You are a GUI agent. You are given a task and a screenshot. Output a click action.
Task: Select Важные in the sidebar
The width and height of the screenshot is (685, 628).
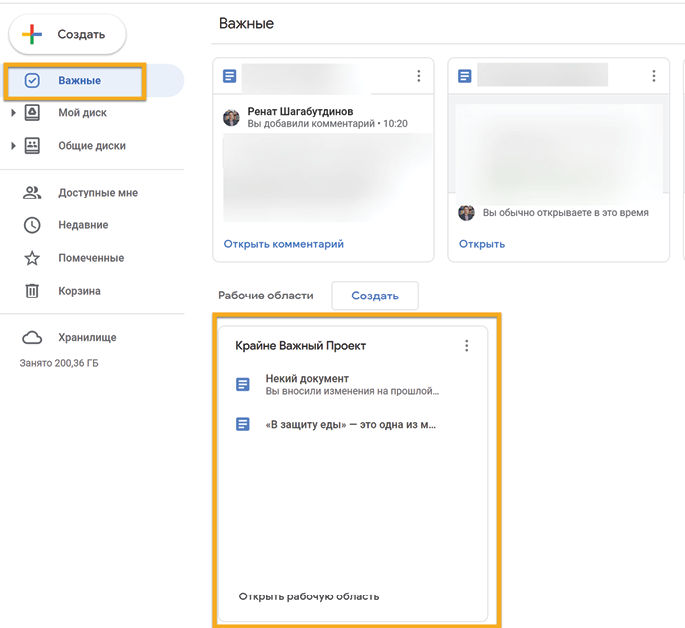tap(79, 81)
